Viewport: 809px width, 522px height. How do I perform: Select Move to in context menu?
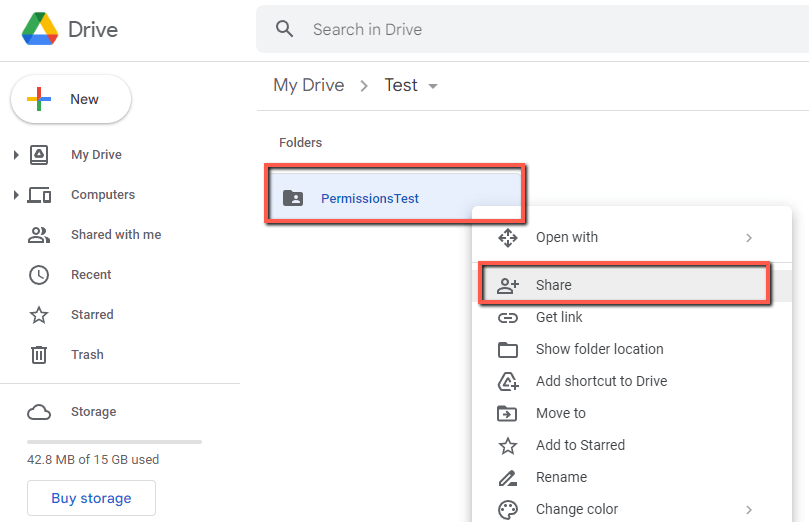tap(560, 413)
